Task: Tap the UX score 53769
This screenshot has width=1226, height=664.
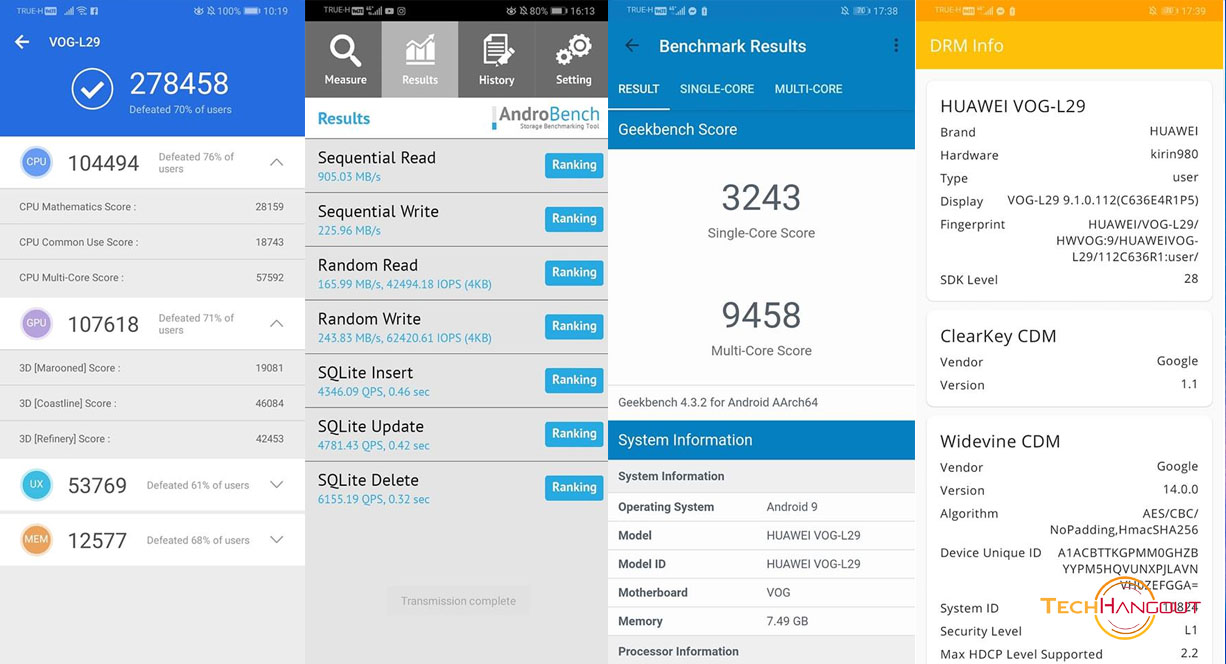Action: click(97, 486)
